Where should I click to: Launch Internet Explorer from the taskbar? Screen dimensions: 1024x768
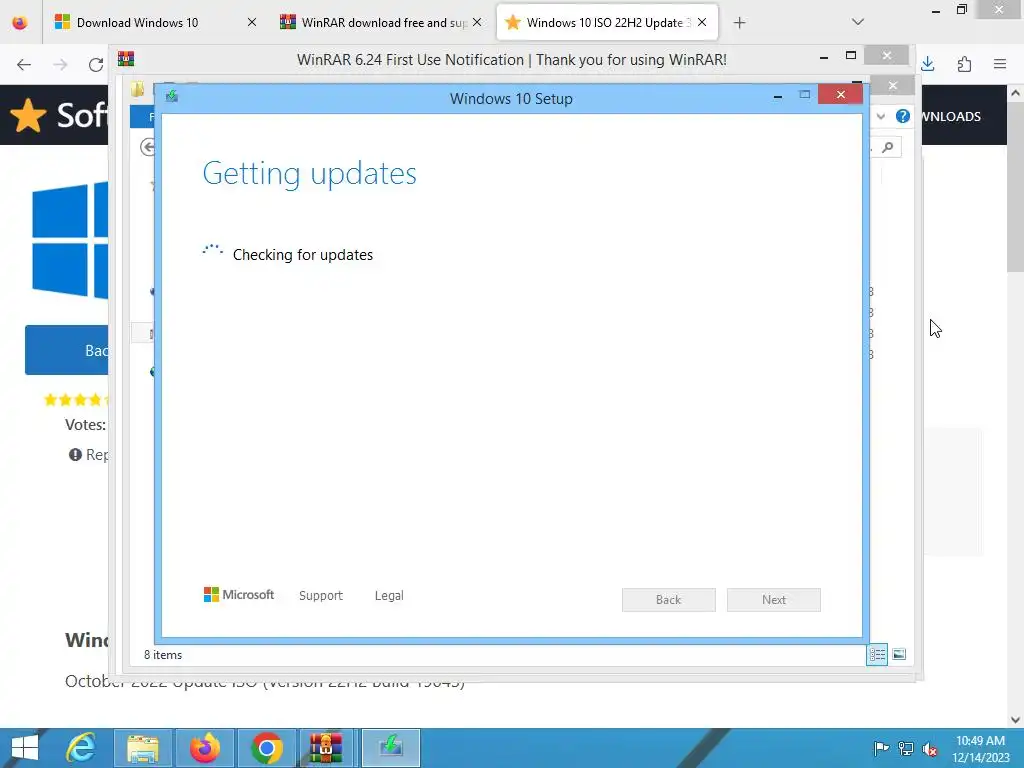(x=81, y=748)
